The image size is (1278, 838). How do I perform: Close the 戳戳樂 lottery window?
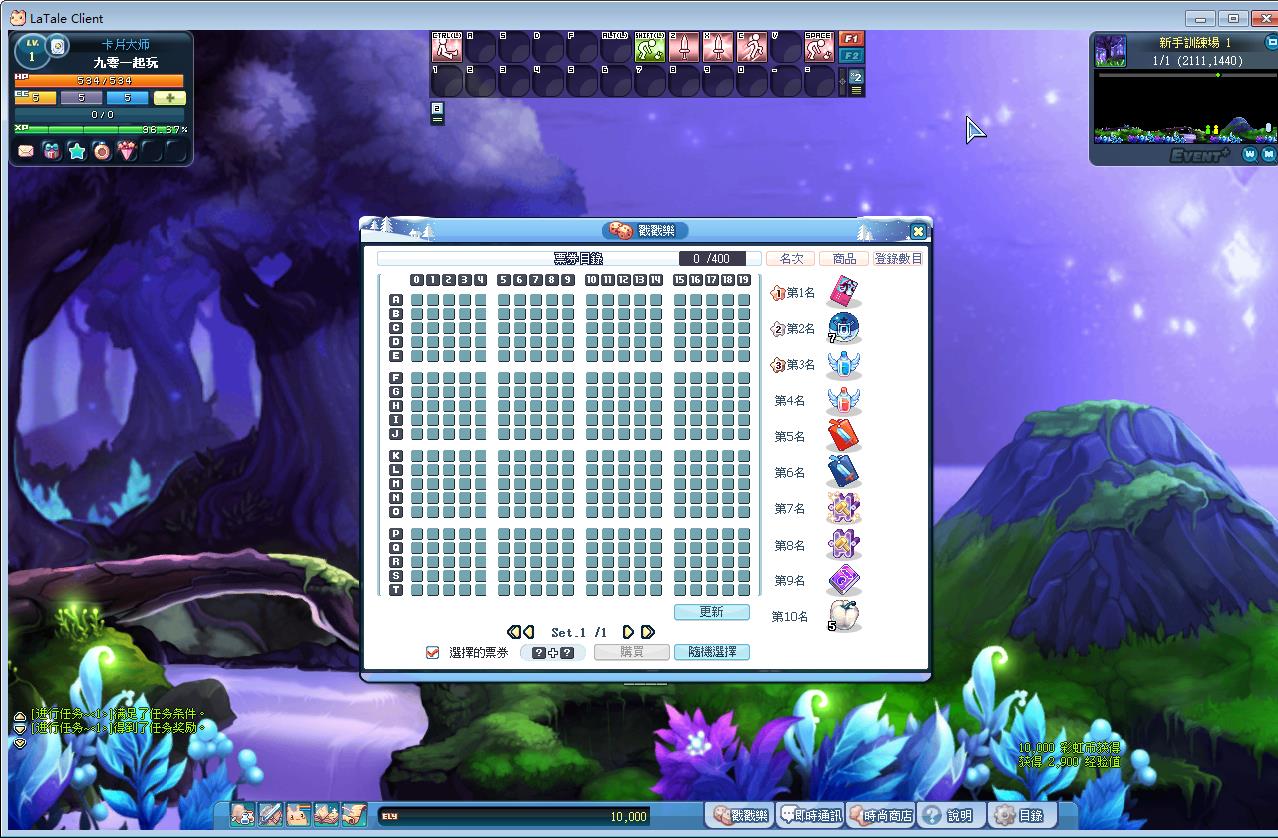click(918, 231)
